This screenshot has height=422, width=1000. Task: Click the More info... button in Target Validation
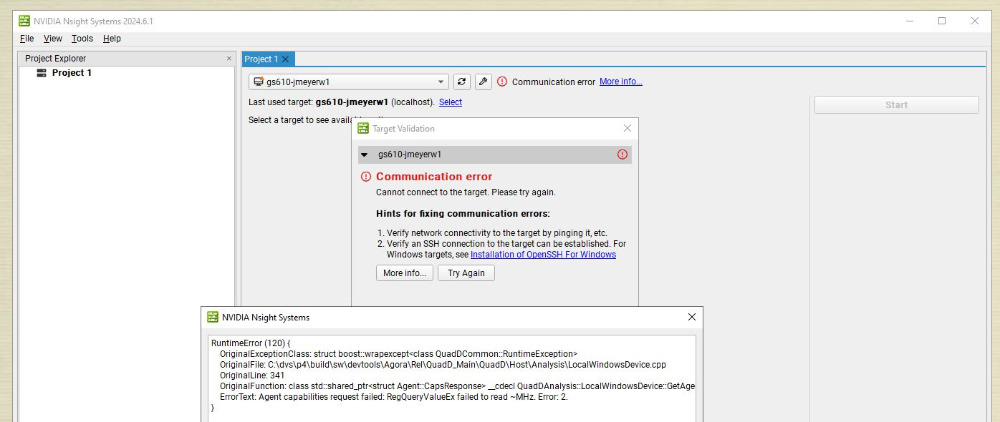pyautogui.click(x=404, y=273)
